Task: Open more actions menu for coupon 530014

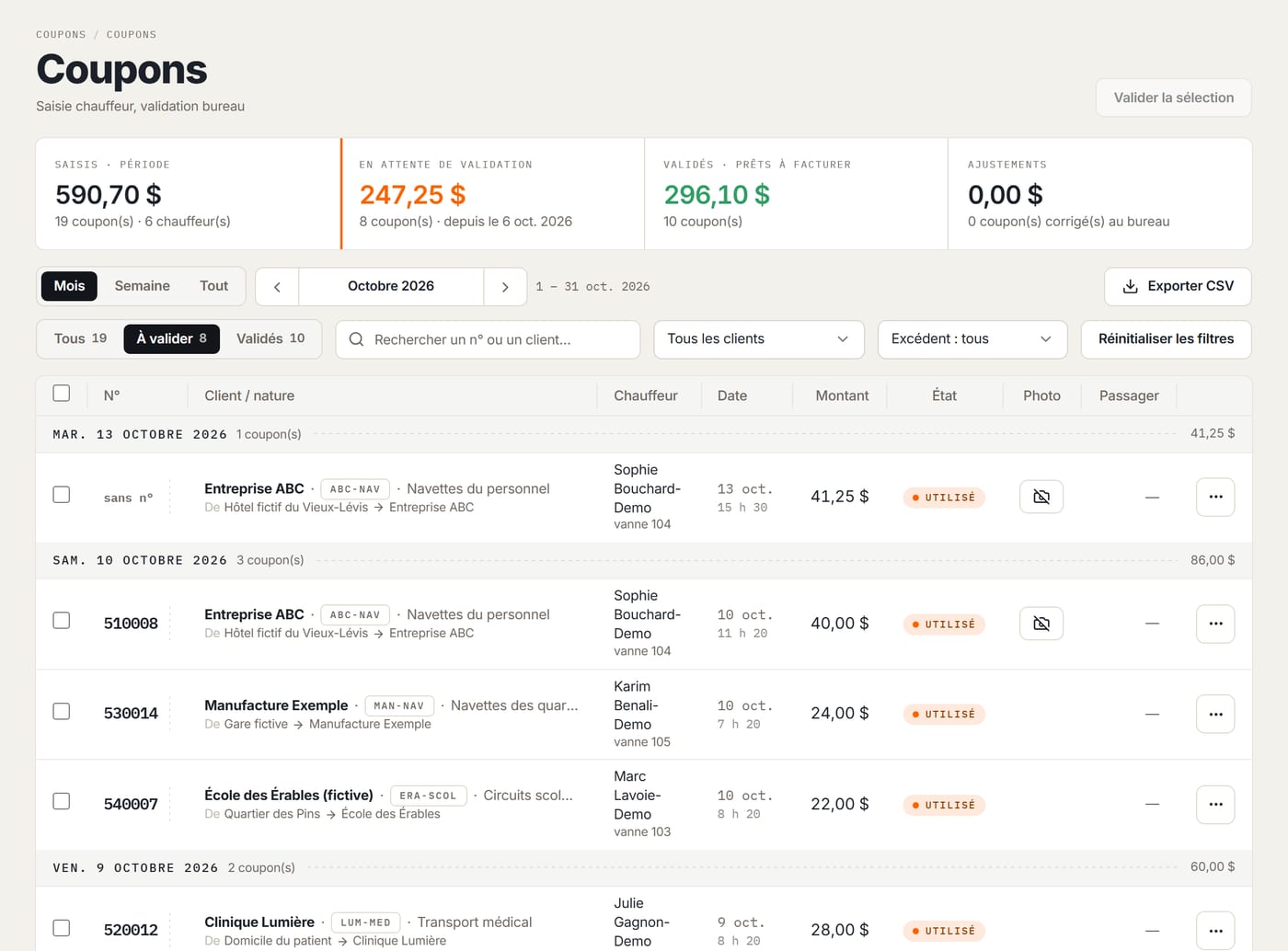Action: (x=1215, y=714)
